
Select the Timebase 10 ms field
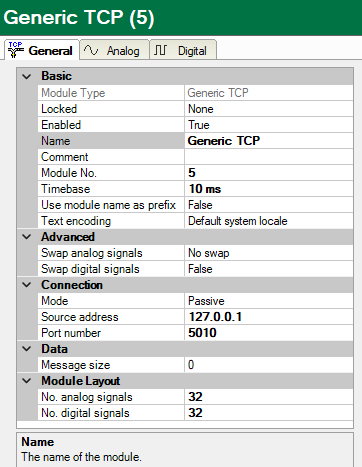(269, 189)
